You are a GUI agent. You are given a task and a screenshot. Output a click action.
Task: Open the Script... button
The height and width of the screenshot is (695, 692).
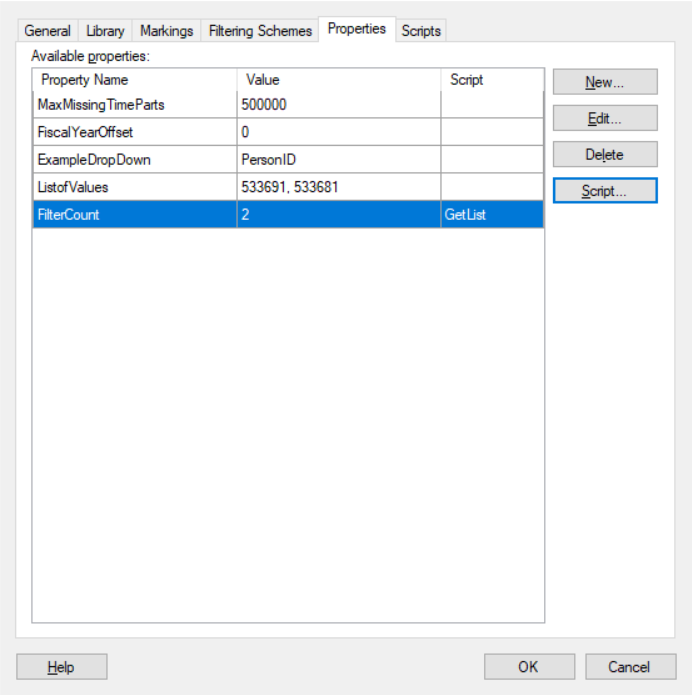tap(605, 191)
